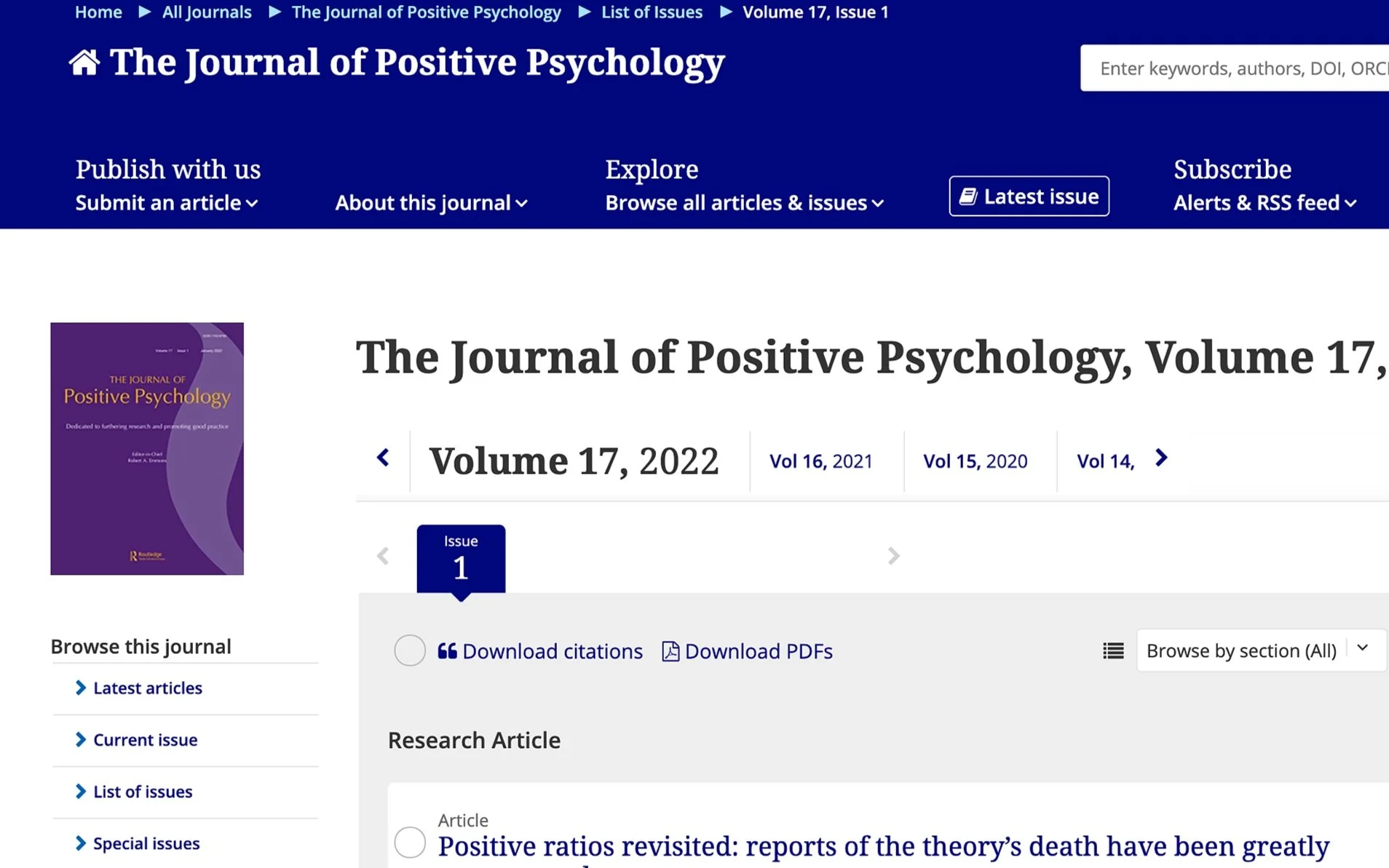Open Special issues in sidebar

pos(146,843)
